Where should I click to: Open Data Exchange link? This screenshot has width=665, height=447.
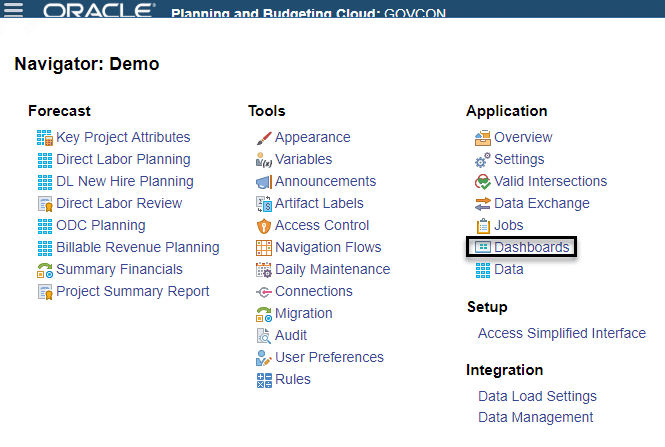pos(542,204)
